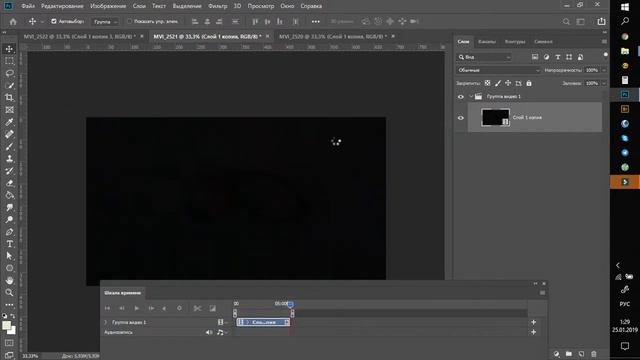
Task: Create new layer icon in Layers panel
Action: click(581, 354)
